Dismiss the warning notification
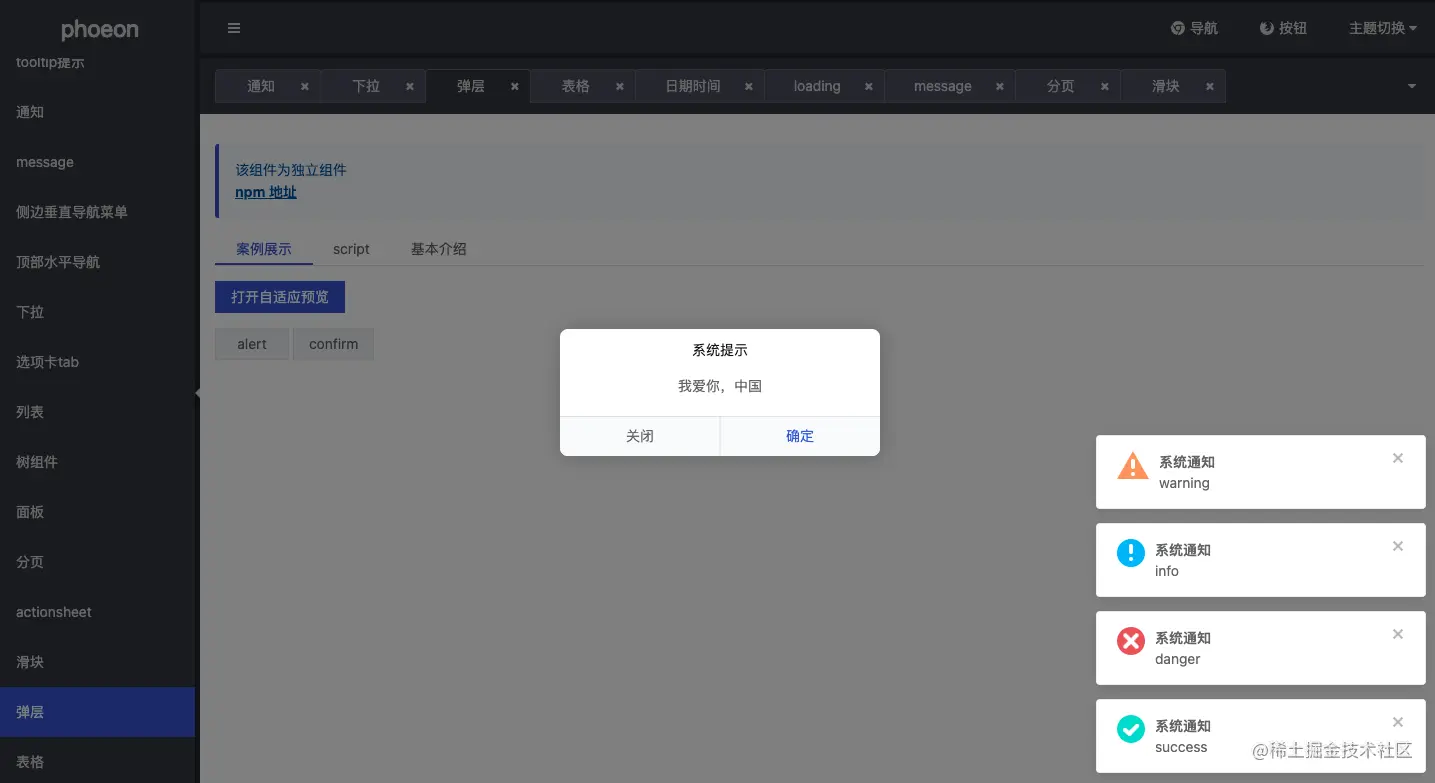The image size is (1435, 783). (x=1398, y=458)
